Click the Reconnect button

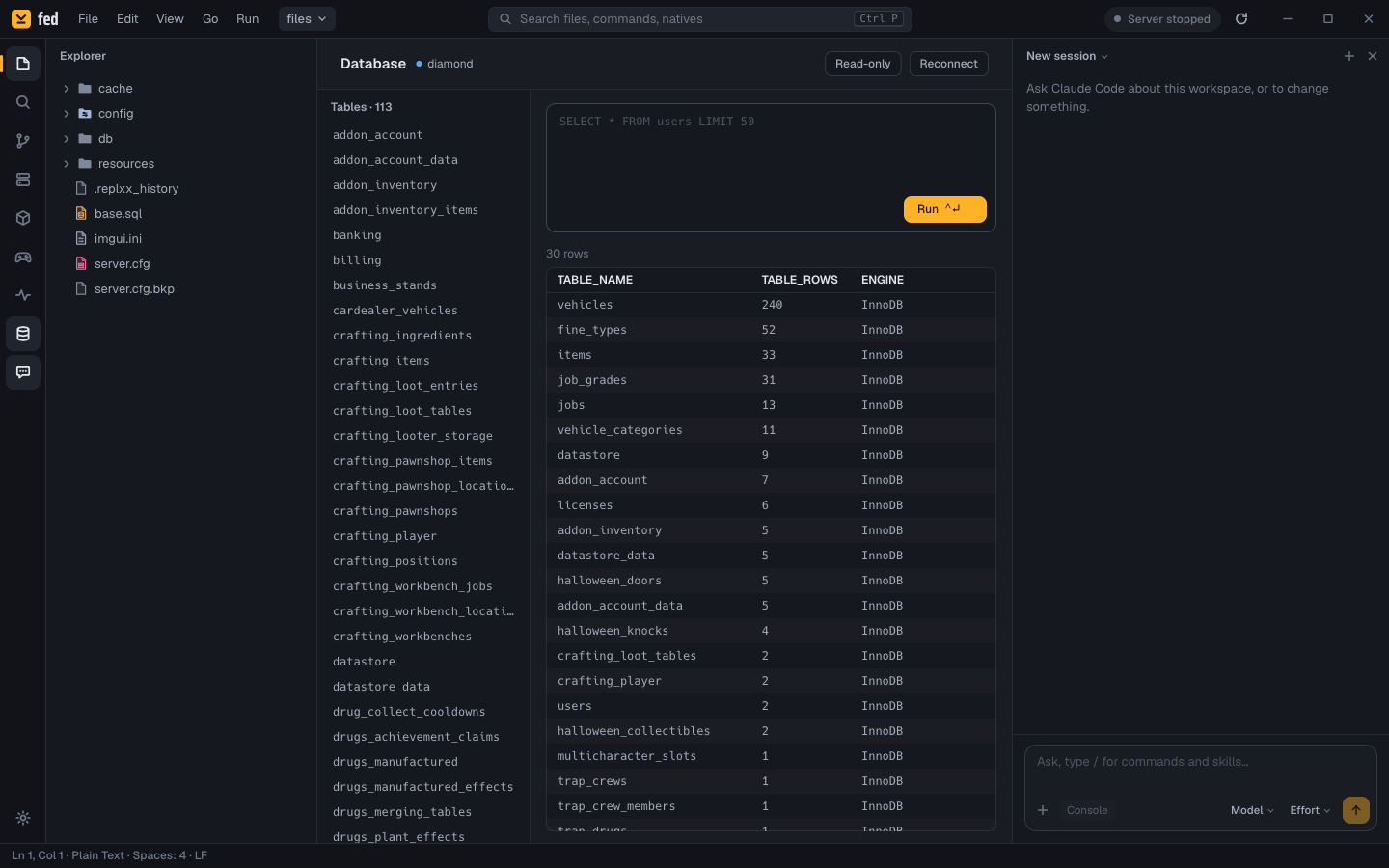pyautogui.click(x=949, y=64)
